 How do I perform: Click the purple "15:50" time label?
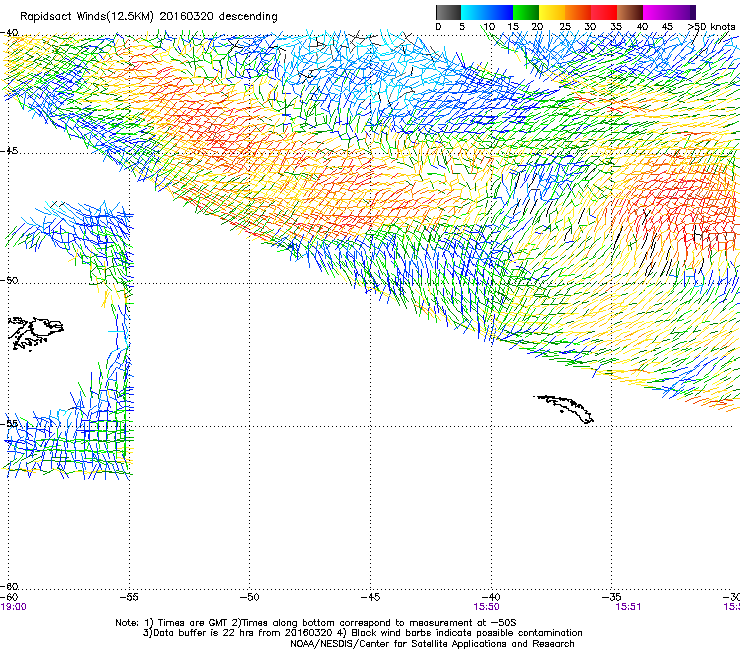tap(487, 607)
